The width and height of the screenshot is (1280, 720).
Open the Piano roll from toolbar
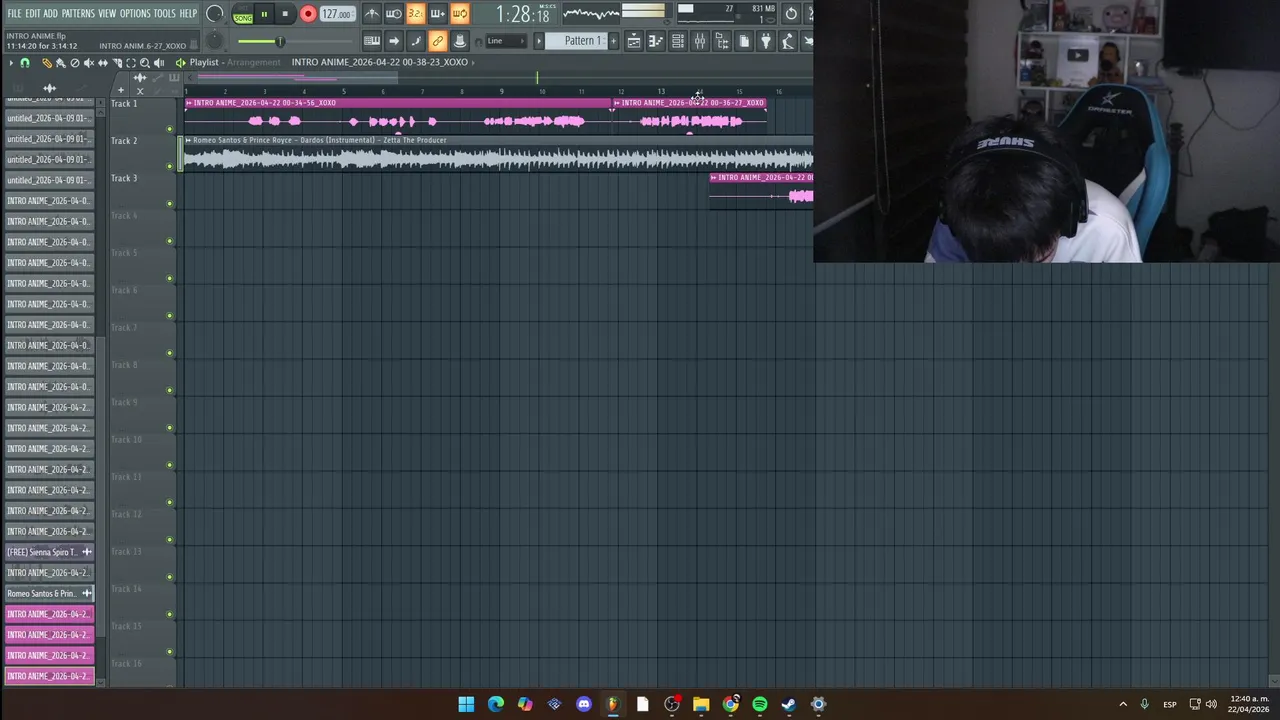(x=656, y=41)
